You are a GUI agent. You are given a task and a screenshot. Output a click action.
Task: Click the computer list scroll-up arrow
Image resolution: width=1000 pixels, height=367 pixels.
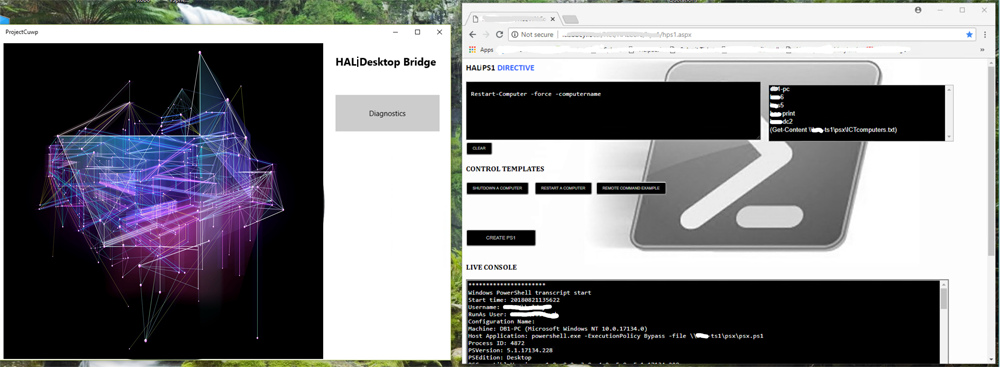[950, 90]
